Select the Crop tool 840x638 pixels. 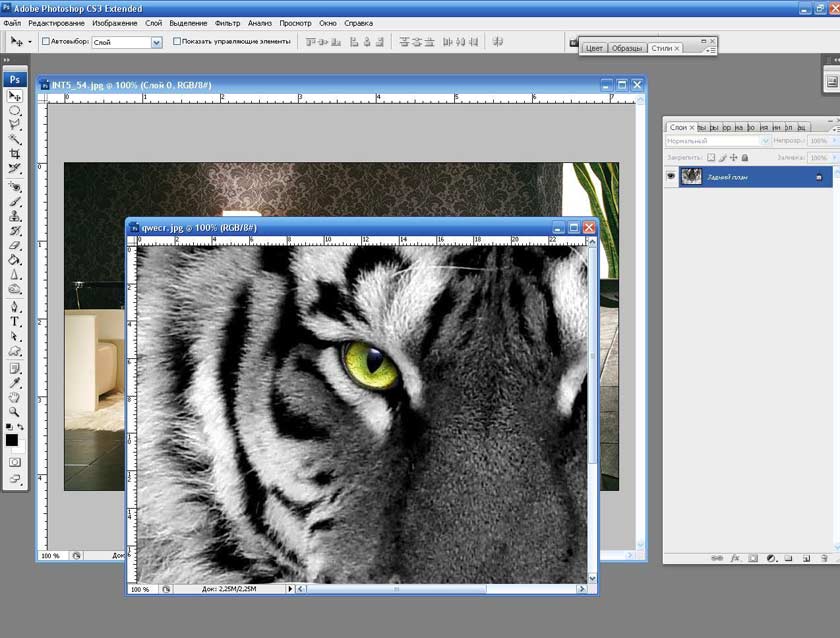[15, 154]
